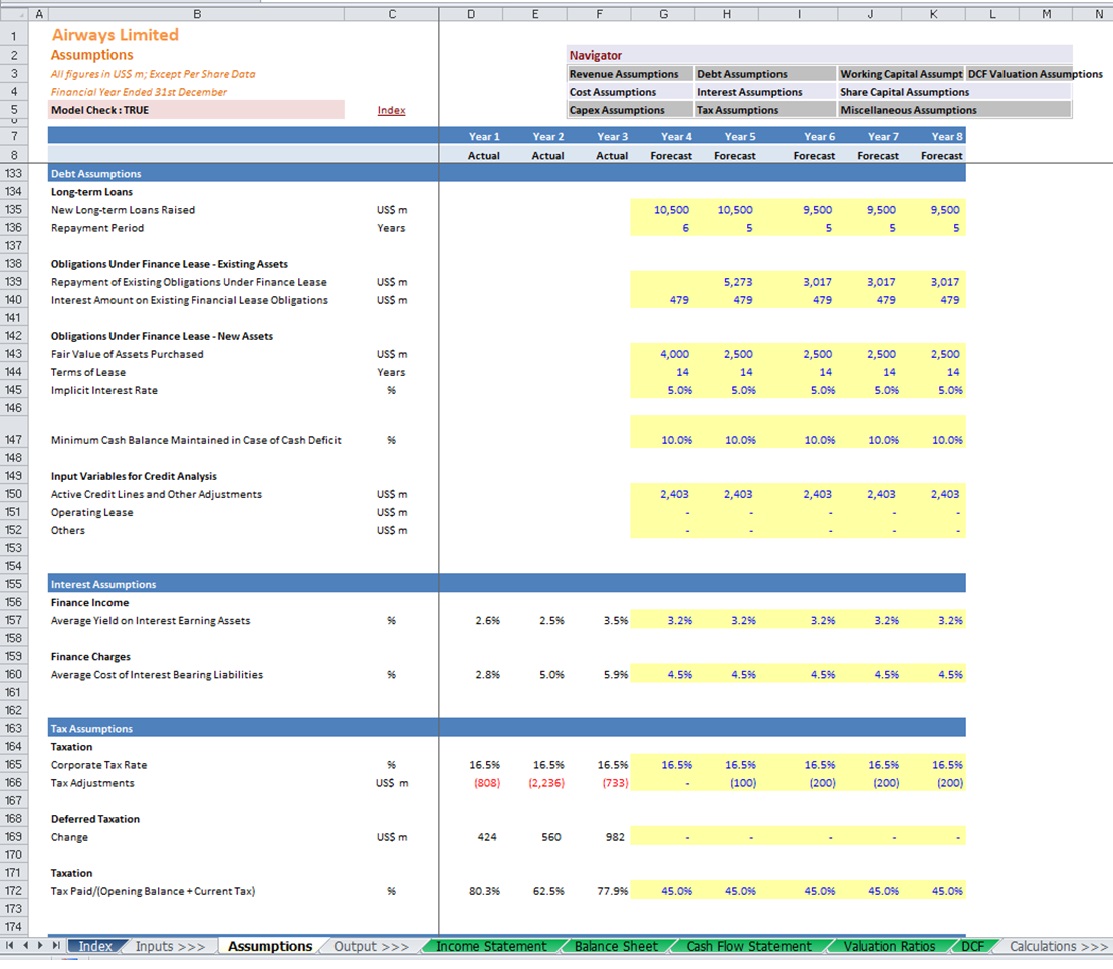Jump to Revenue Assumptions in Navigator
The image size is (1113, 969).
click(x=630, y=74)
